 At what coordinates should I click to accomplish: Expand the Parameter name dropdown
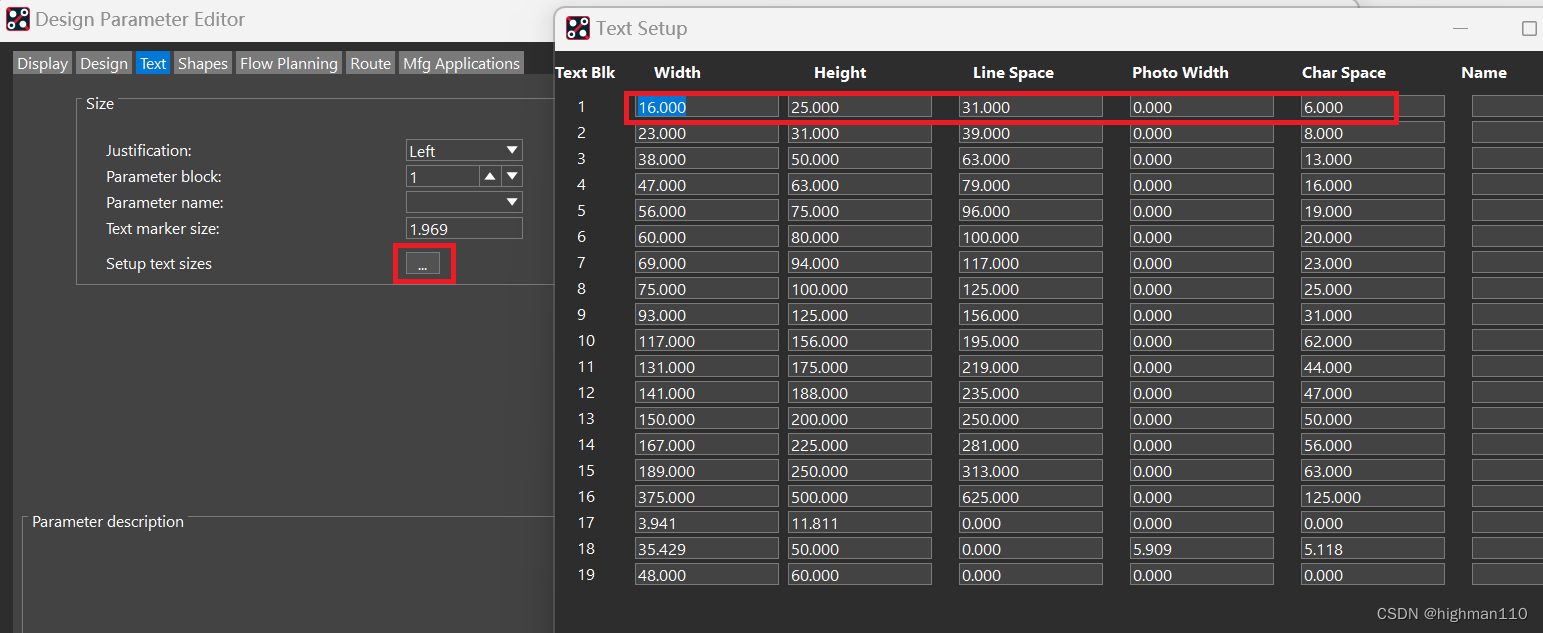tap(464, 203)
